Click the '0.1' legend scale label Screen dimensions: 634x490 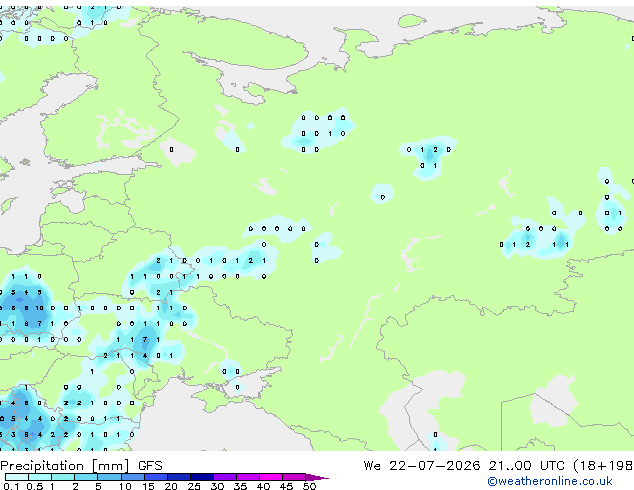(x=12, y=486)
